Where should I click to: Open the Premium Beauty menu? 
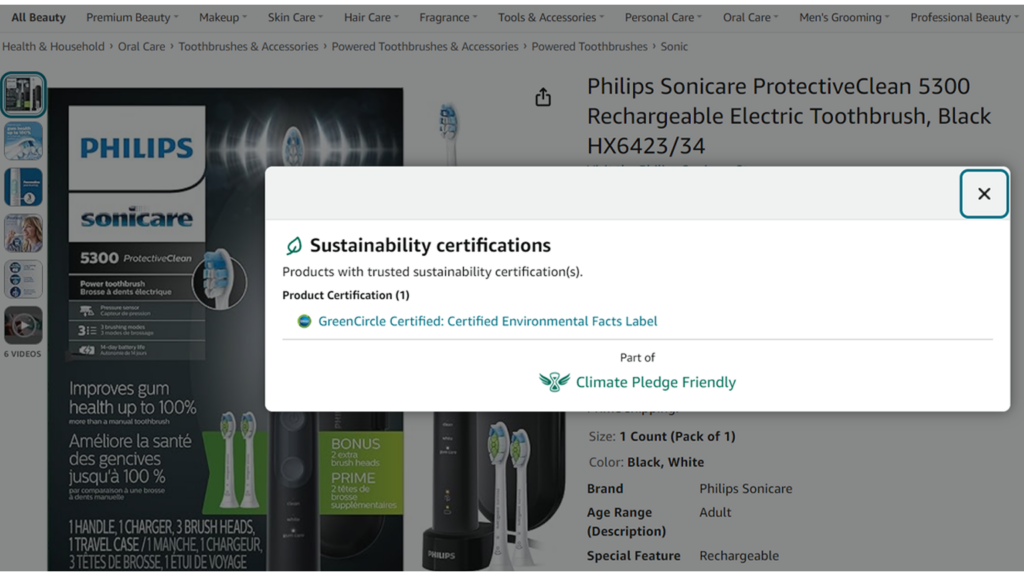click(x=131, y=16)
